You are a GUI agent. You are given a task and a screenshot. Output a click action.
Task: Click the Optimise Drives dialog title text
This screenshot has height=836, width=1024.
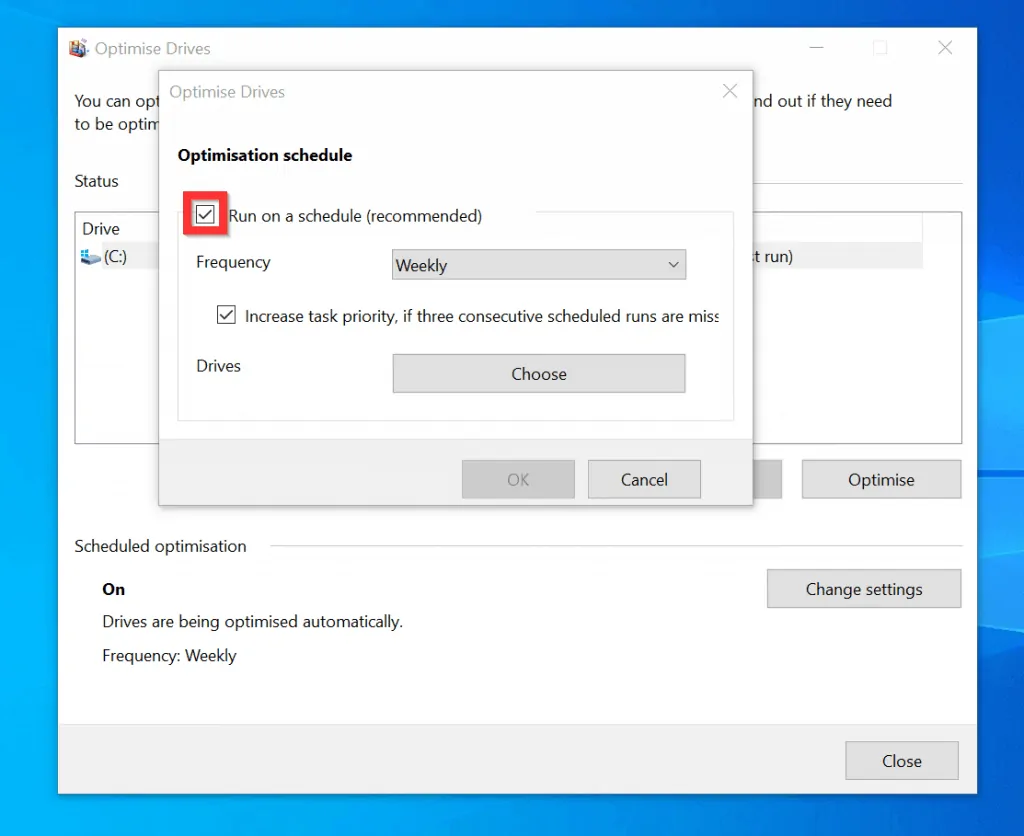coord(227,91)
